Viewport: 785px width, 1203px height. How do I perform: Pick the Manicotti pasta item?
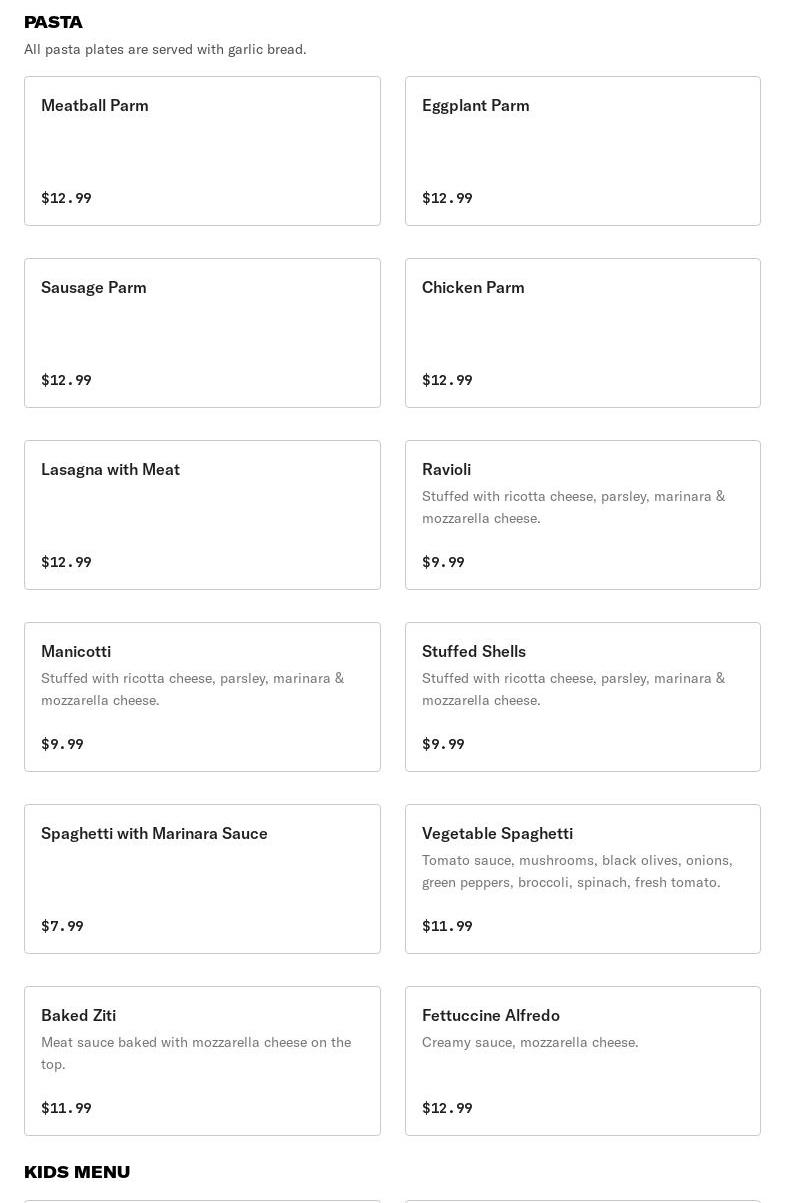[202, 697]
